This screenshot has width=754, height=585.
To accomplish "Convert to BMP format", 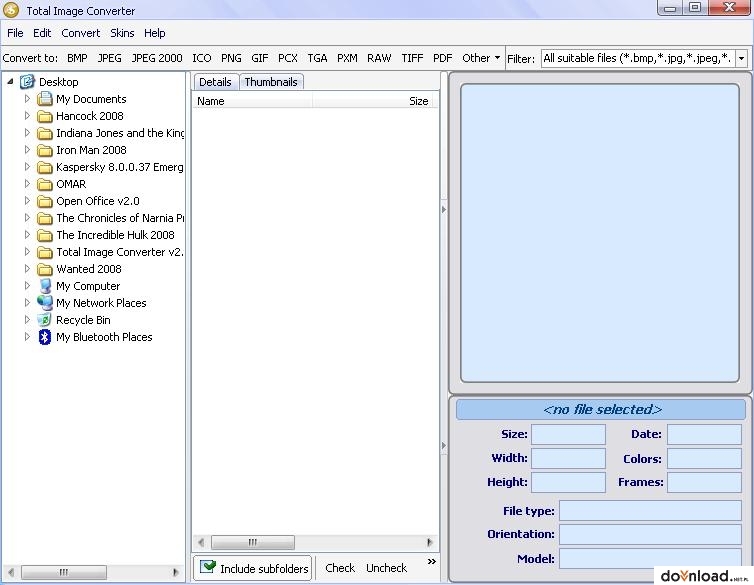I will pos(77,58).
